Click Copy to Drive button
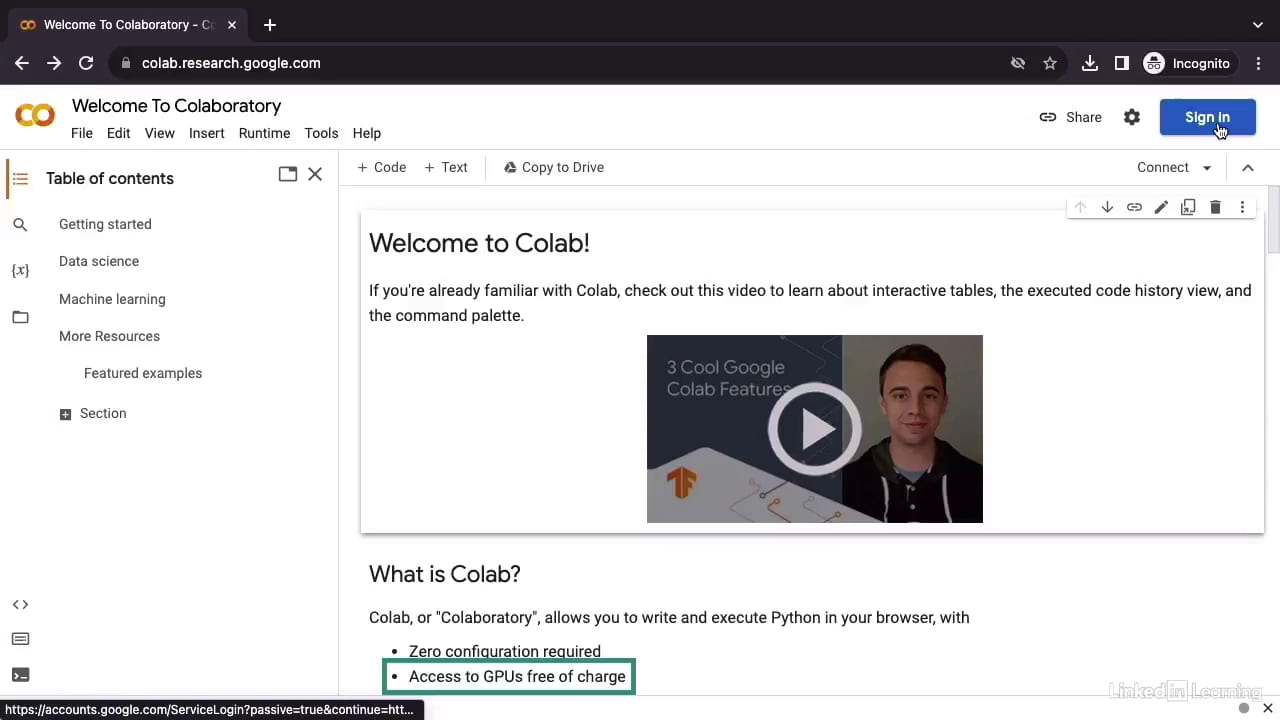This screenshot has height=720, width=1280. click(x=554, y=167)
